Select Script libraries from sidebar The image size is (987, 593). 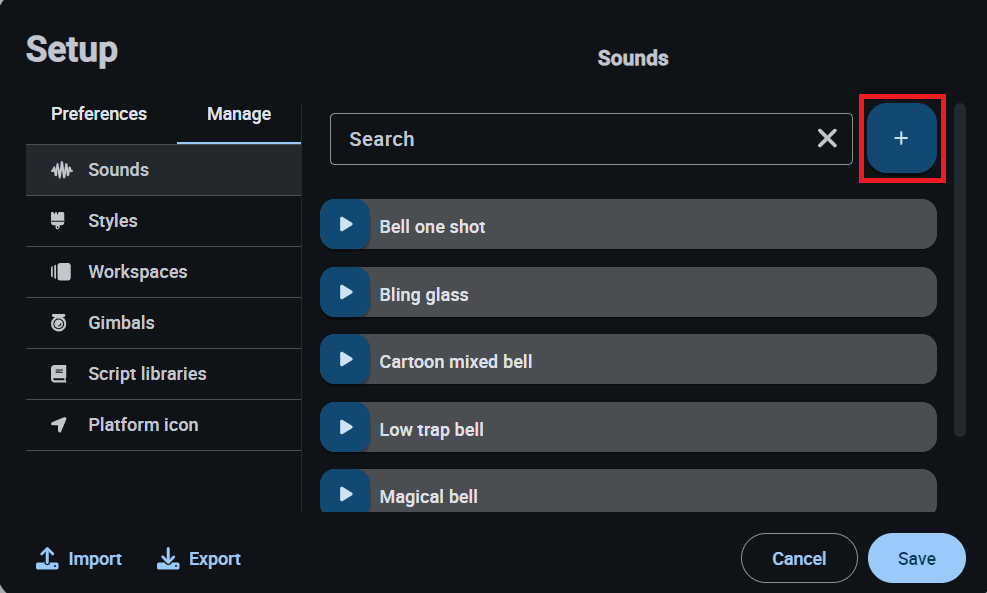(147, 374)
